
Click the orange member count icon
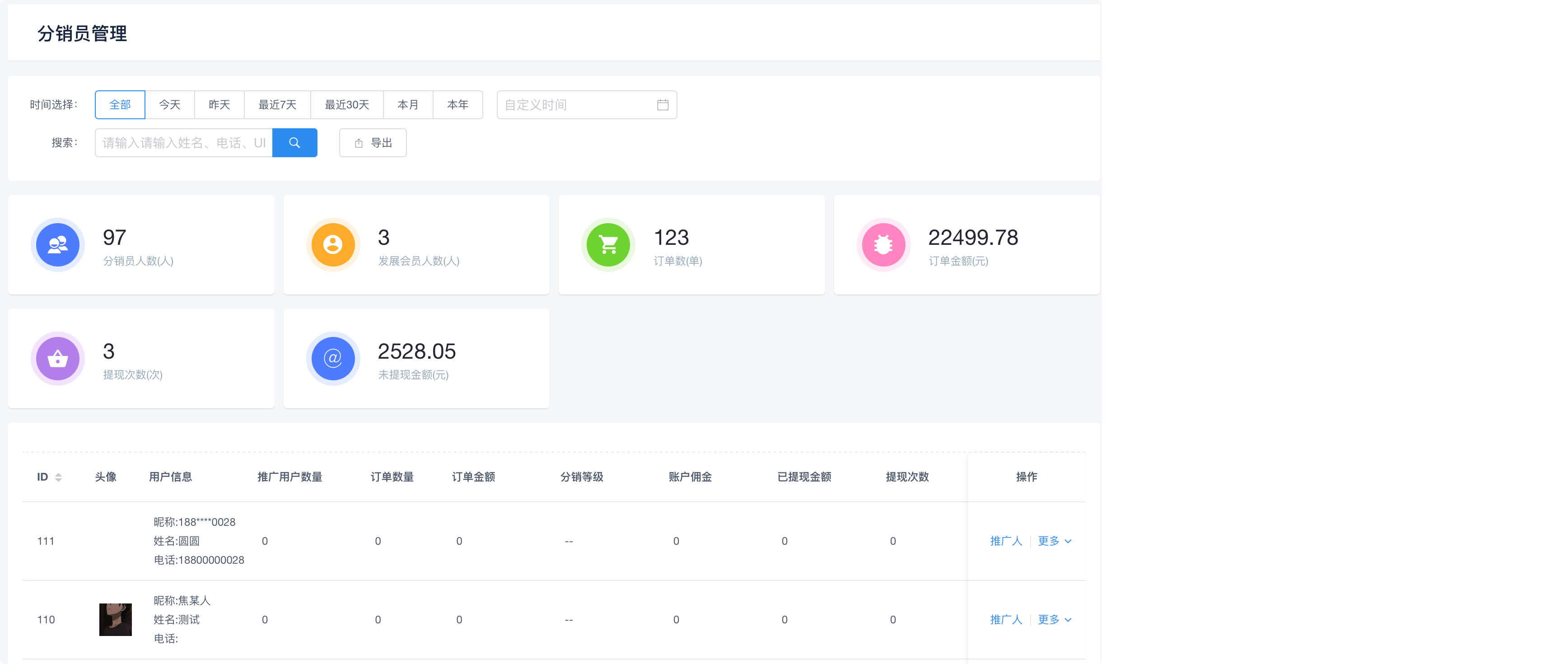point(333,245)
